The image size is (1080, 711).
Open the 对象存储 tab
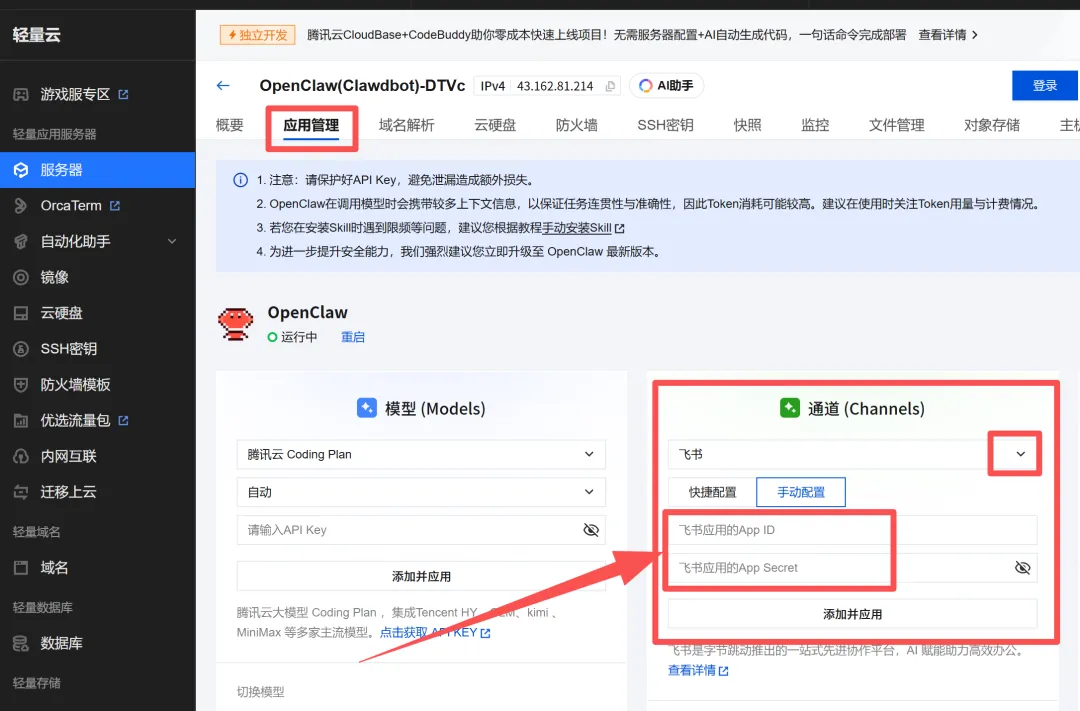(992, 125)
